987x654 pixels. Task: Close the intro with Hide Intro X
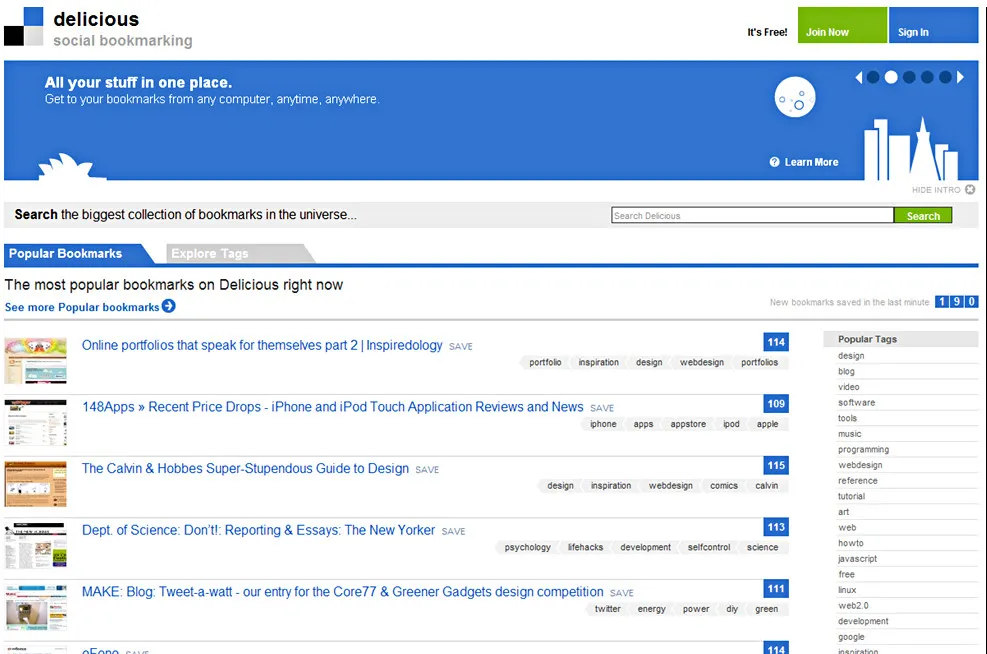pyautogui.click(x=970, y=189)
